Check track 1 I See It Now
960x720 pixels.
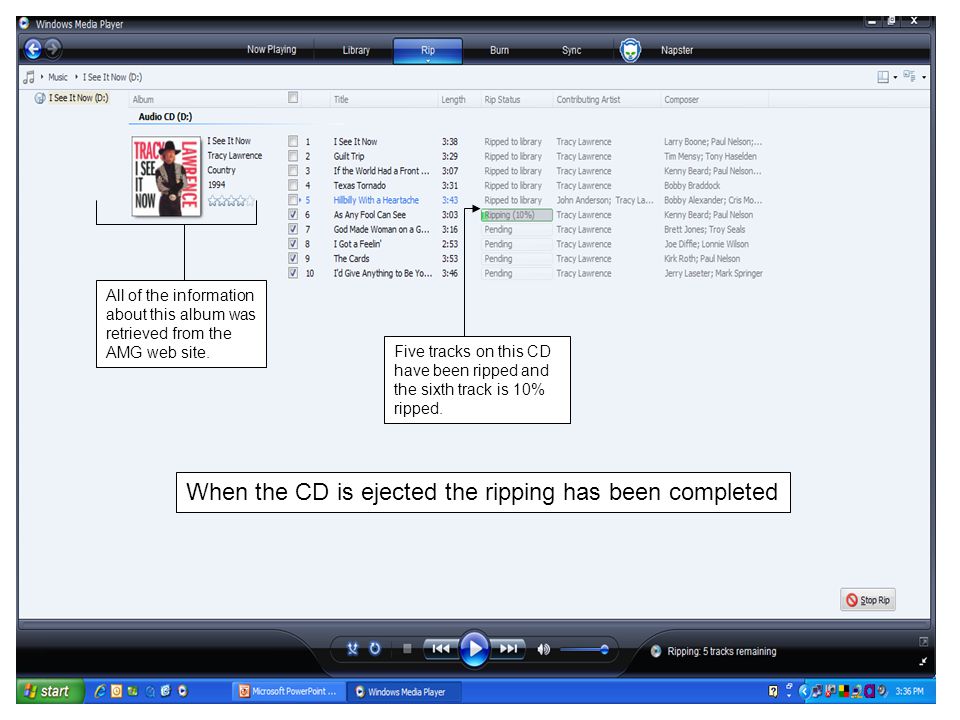tap(293, 141)
